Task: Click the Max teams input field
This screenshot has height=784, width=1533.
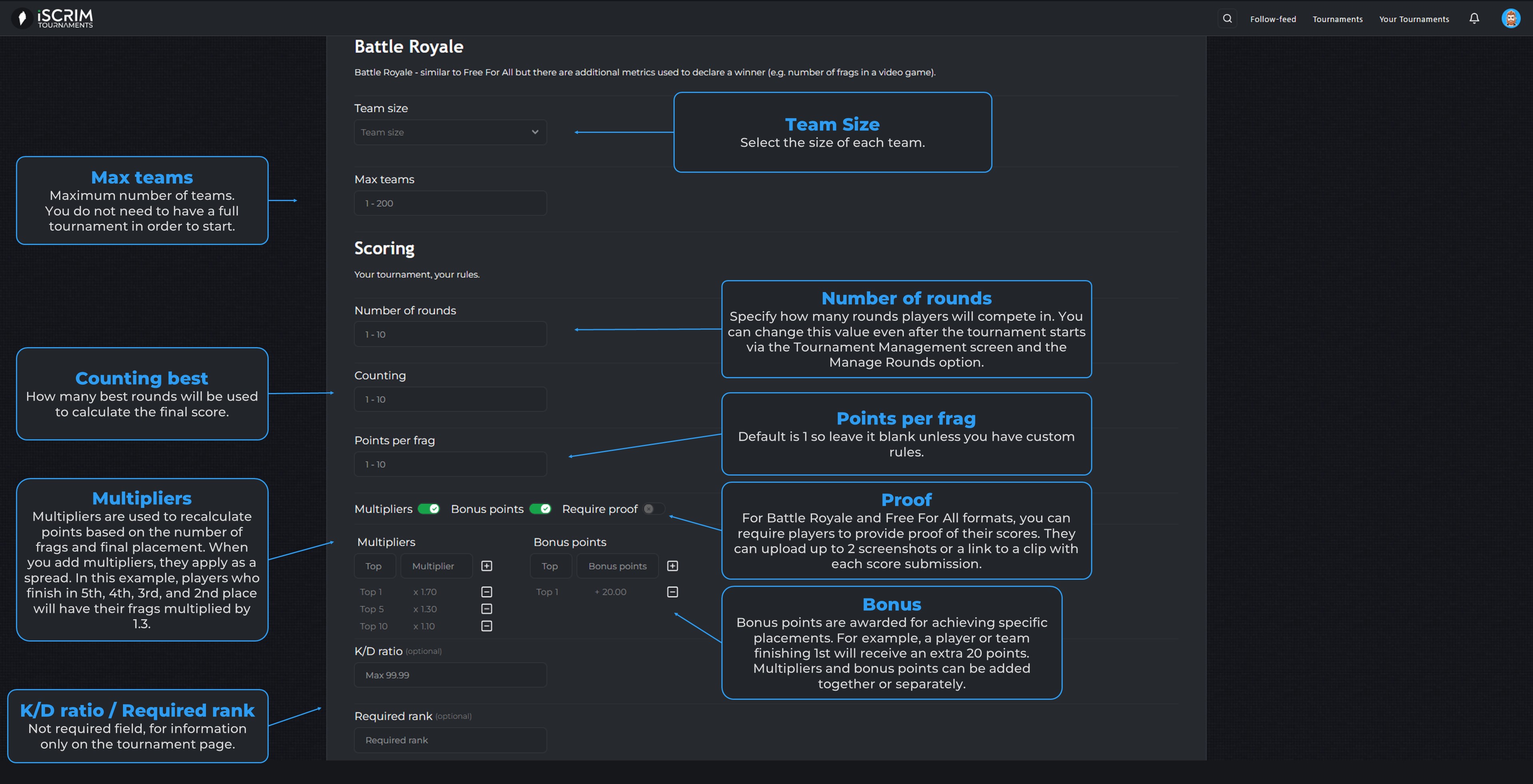Action: click(x=450, y=203)
